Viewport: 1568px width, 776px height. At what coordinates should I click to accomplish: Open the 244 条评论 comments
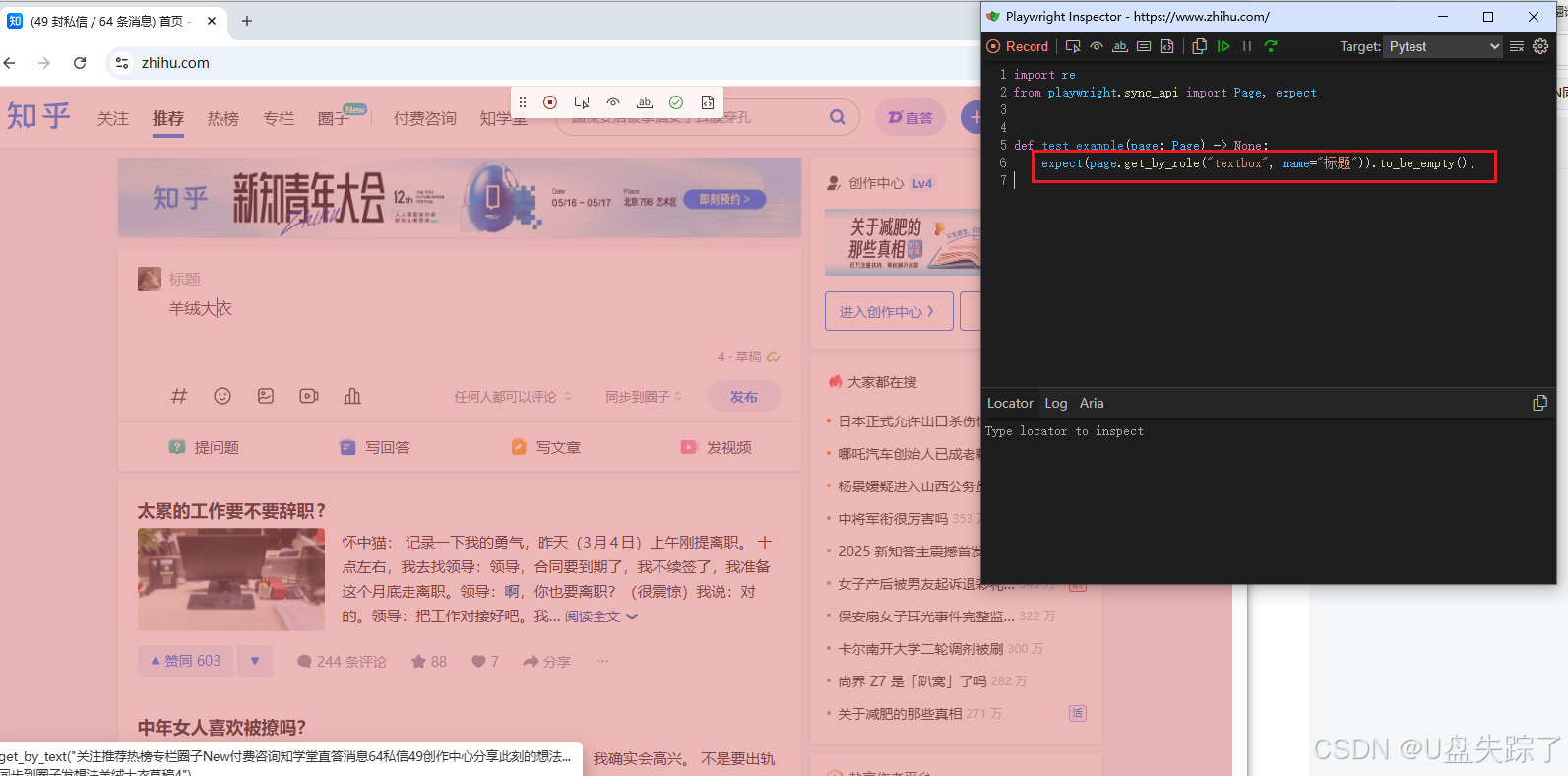342,662
